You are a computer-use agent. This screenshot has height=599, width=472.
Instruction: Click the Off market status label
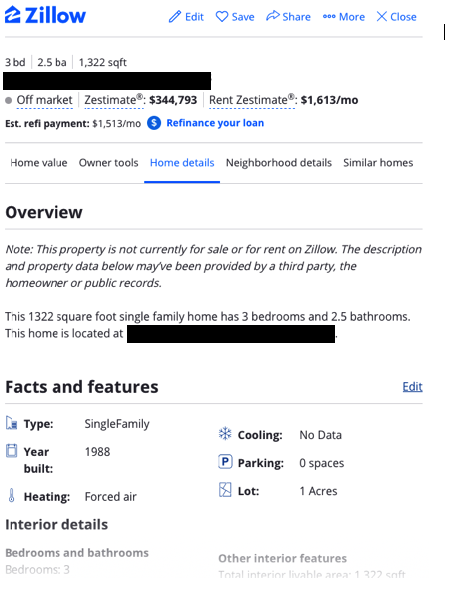(44, 100)
